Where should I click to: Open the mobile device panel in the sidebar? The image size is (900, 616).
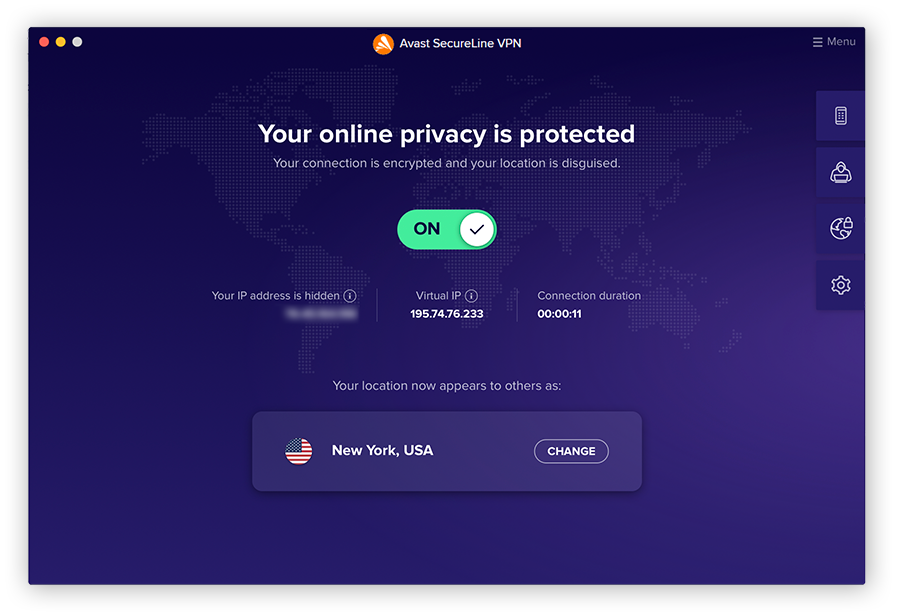coord(840,115)
